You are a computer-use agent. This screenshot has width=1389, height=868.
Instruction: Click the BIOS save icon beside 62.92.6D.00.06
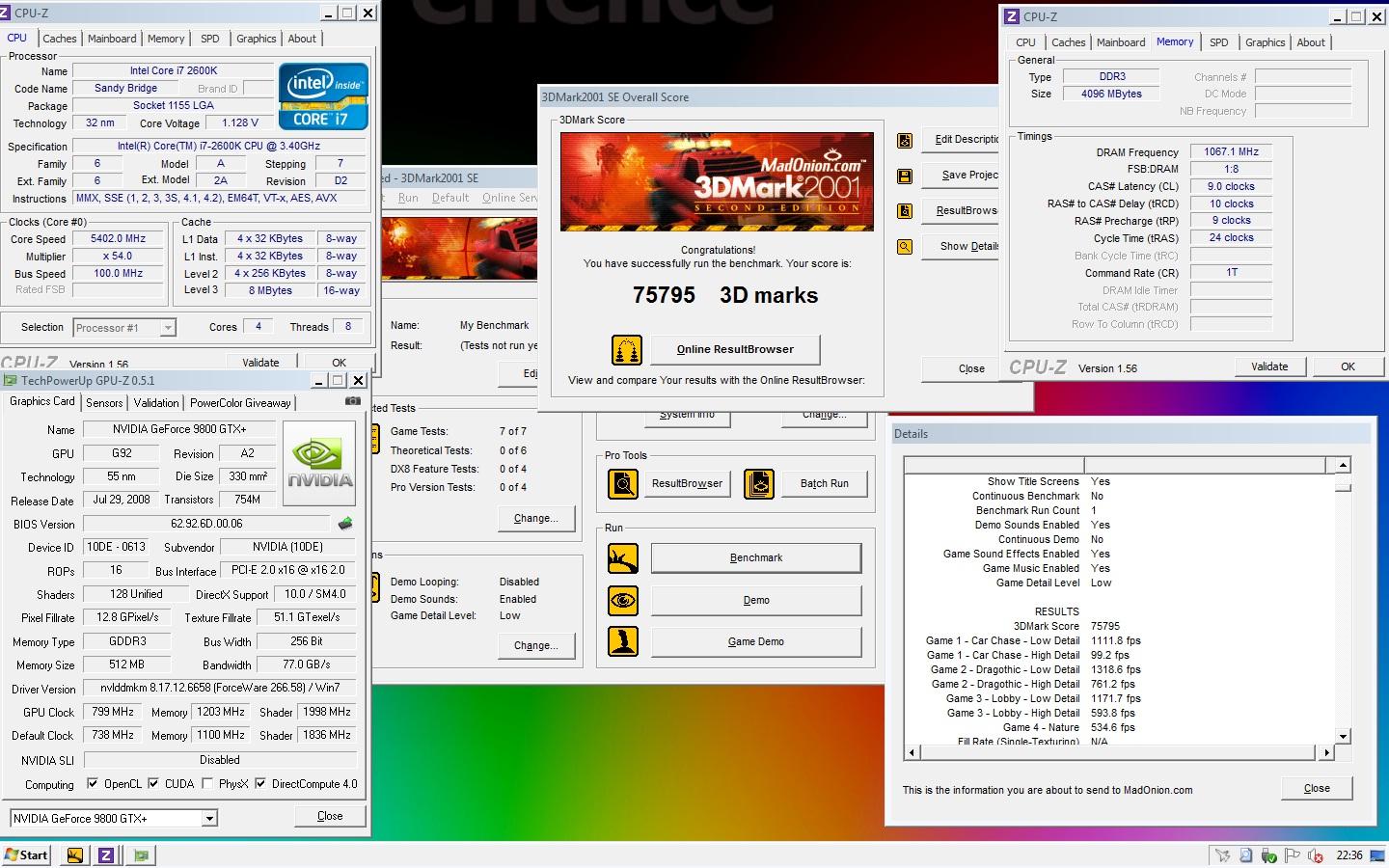pyautogui.click(x=345, y=524)
